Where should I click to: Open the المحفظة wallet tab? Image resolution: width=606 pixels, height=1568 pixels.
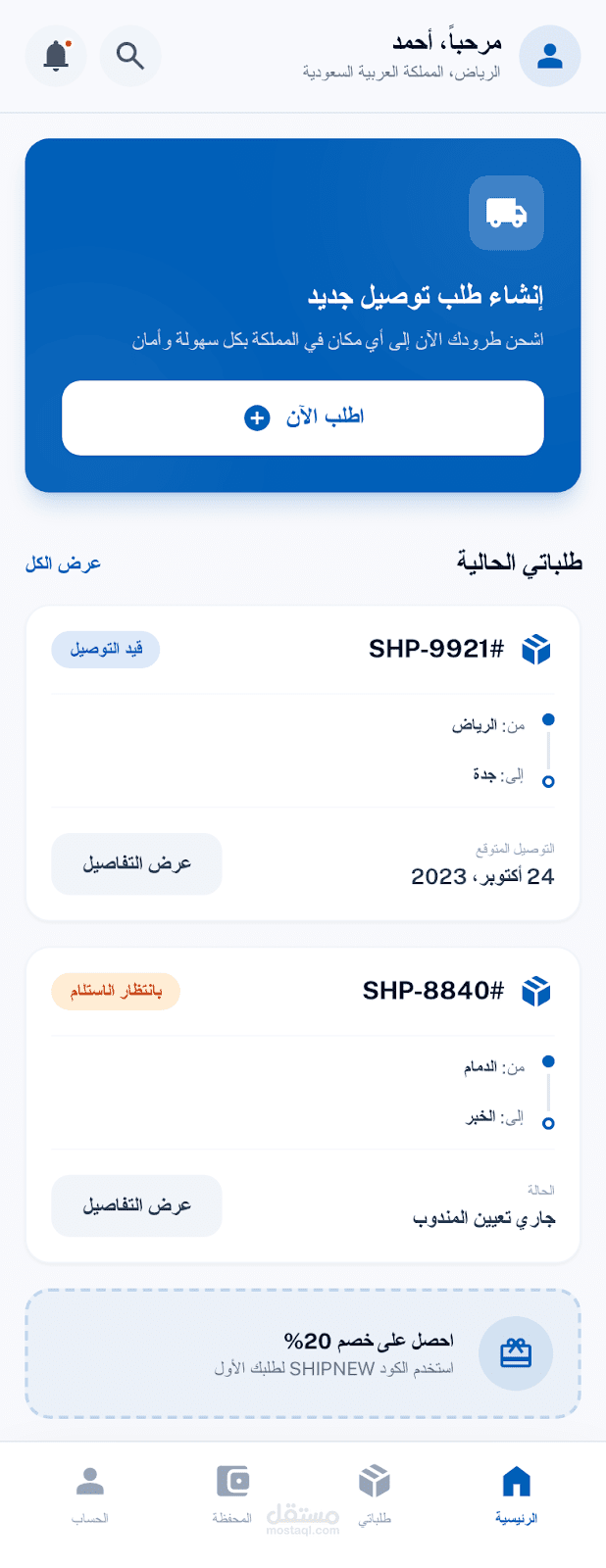point(232,1493)
